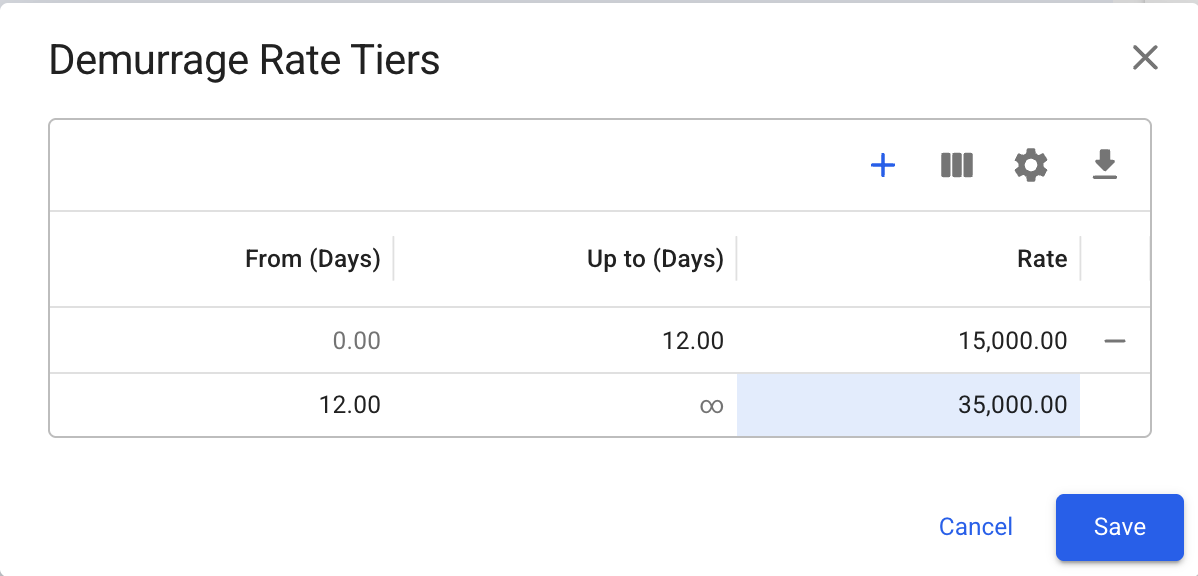Screen dimensions: 1198x576
Task: Edit the 15,000.00 rate cell
Action: (x=1012, y=341)
